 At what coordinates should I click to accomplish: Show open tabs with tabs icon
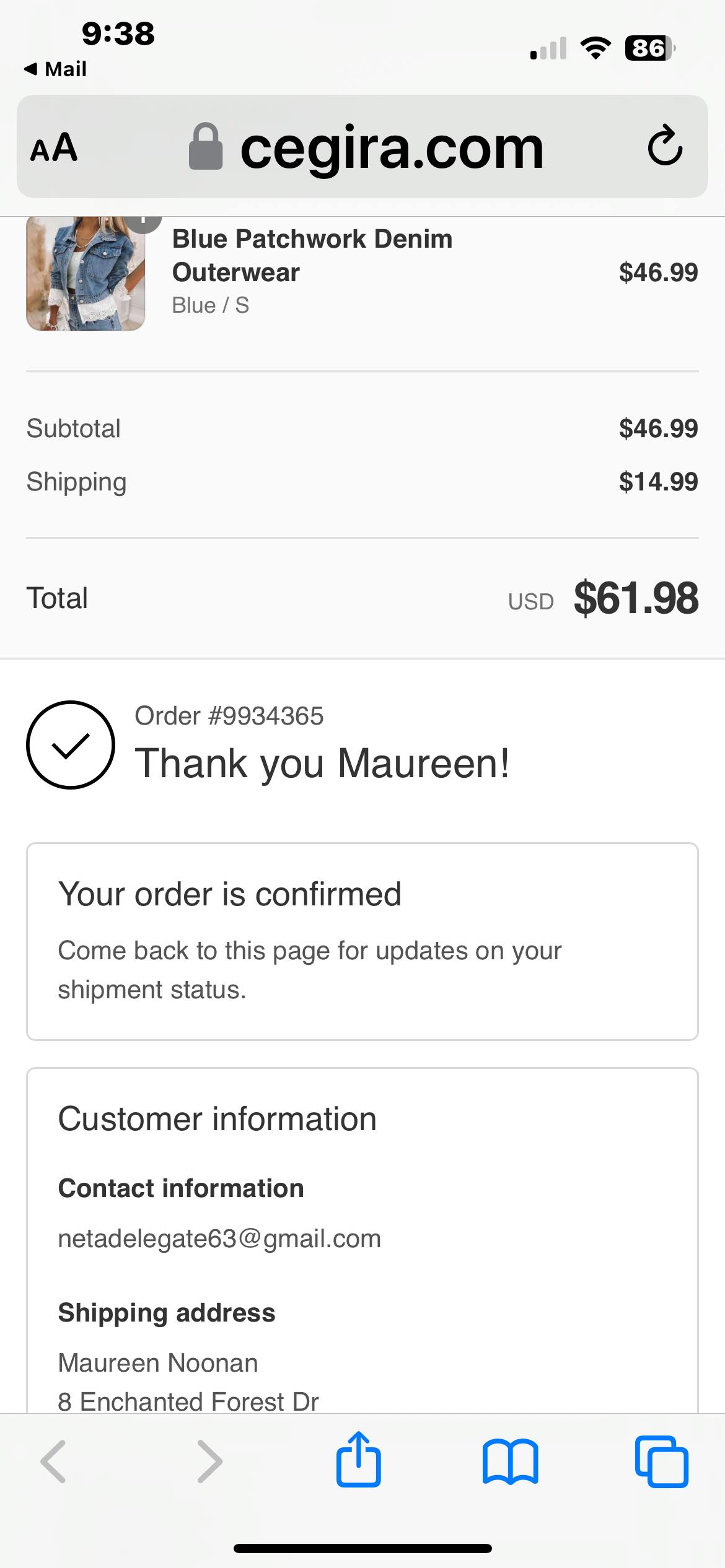[x=661, y=1461]
